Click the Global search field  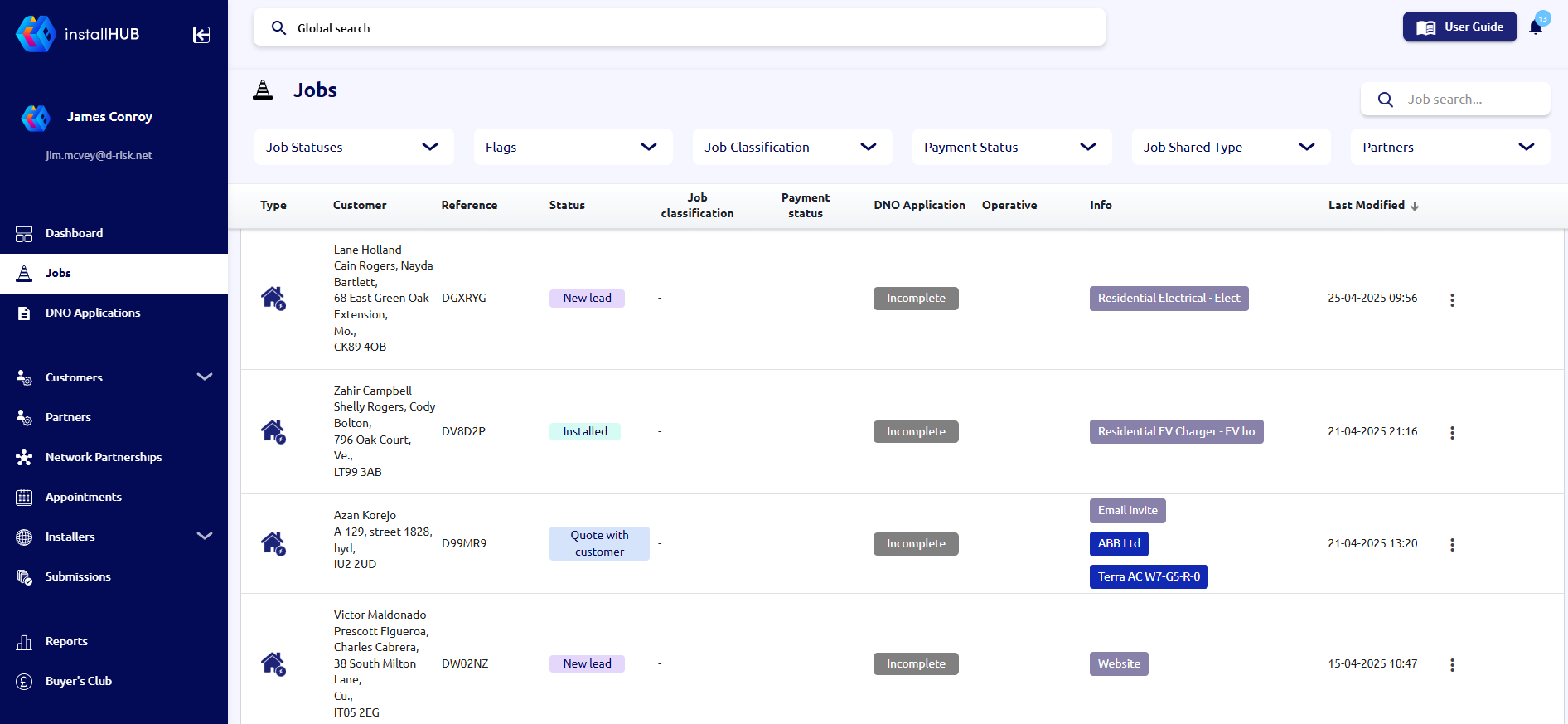[x=680, y=28]
